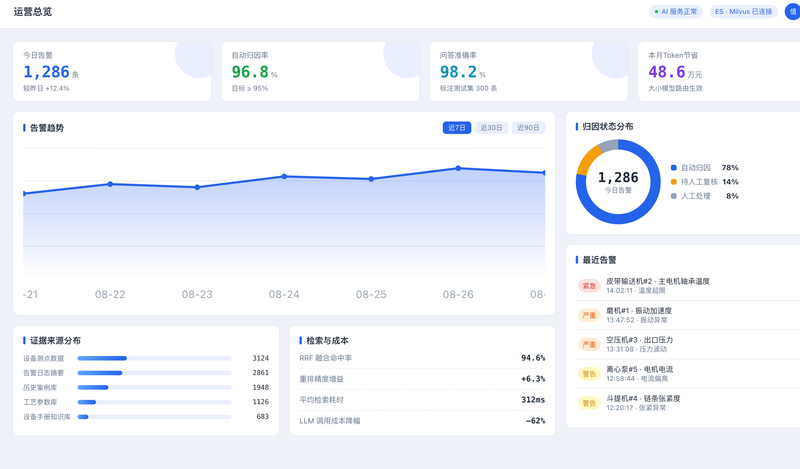Switch the trend chart to 近30日
This screenshot has width=800, height=469.
(491, 128)
